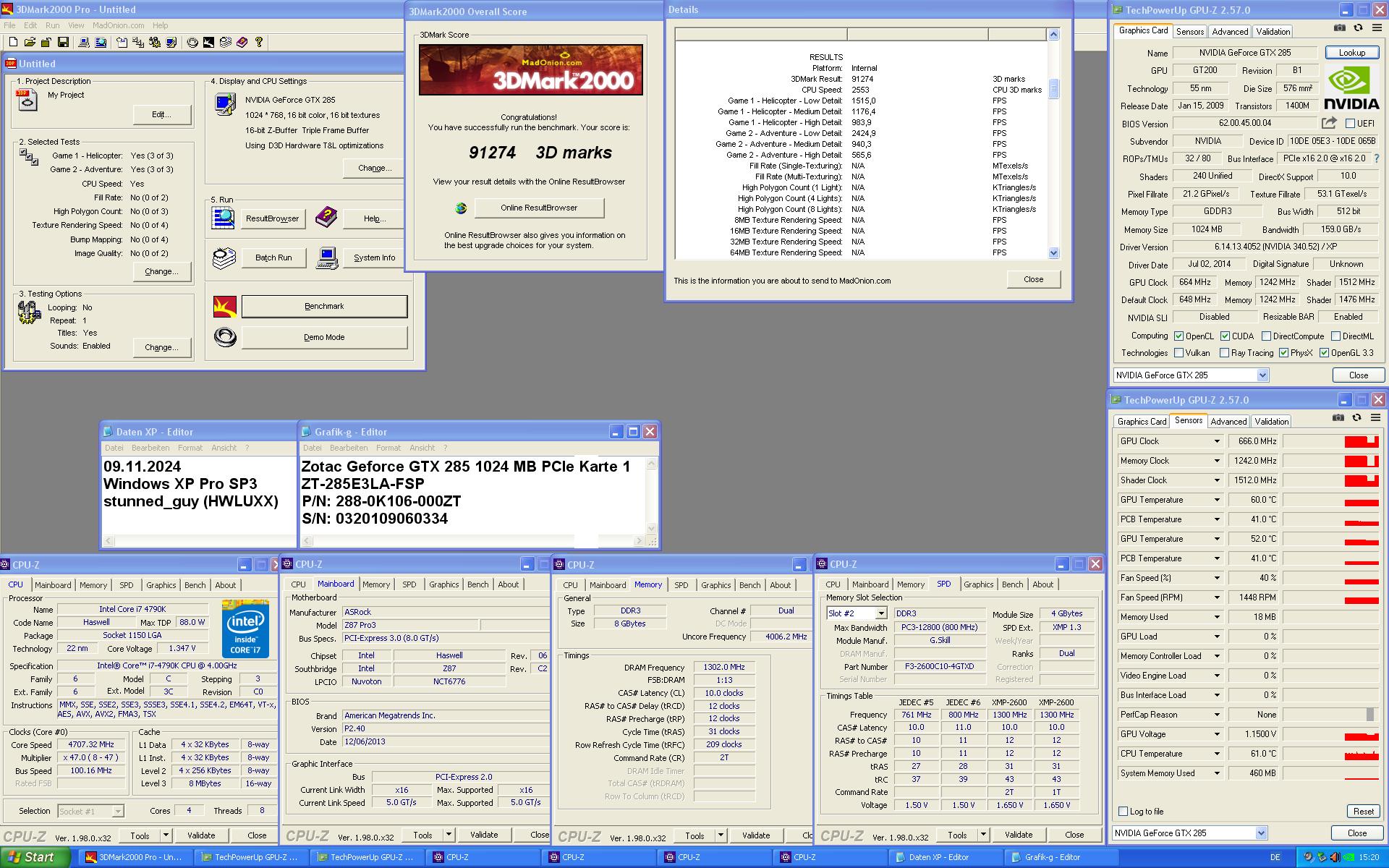Viewport: 1389px width, 868px height.
Task: Expand the PerfCap Reason sensor dropdown
Action: click(x=1217, y=715)
